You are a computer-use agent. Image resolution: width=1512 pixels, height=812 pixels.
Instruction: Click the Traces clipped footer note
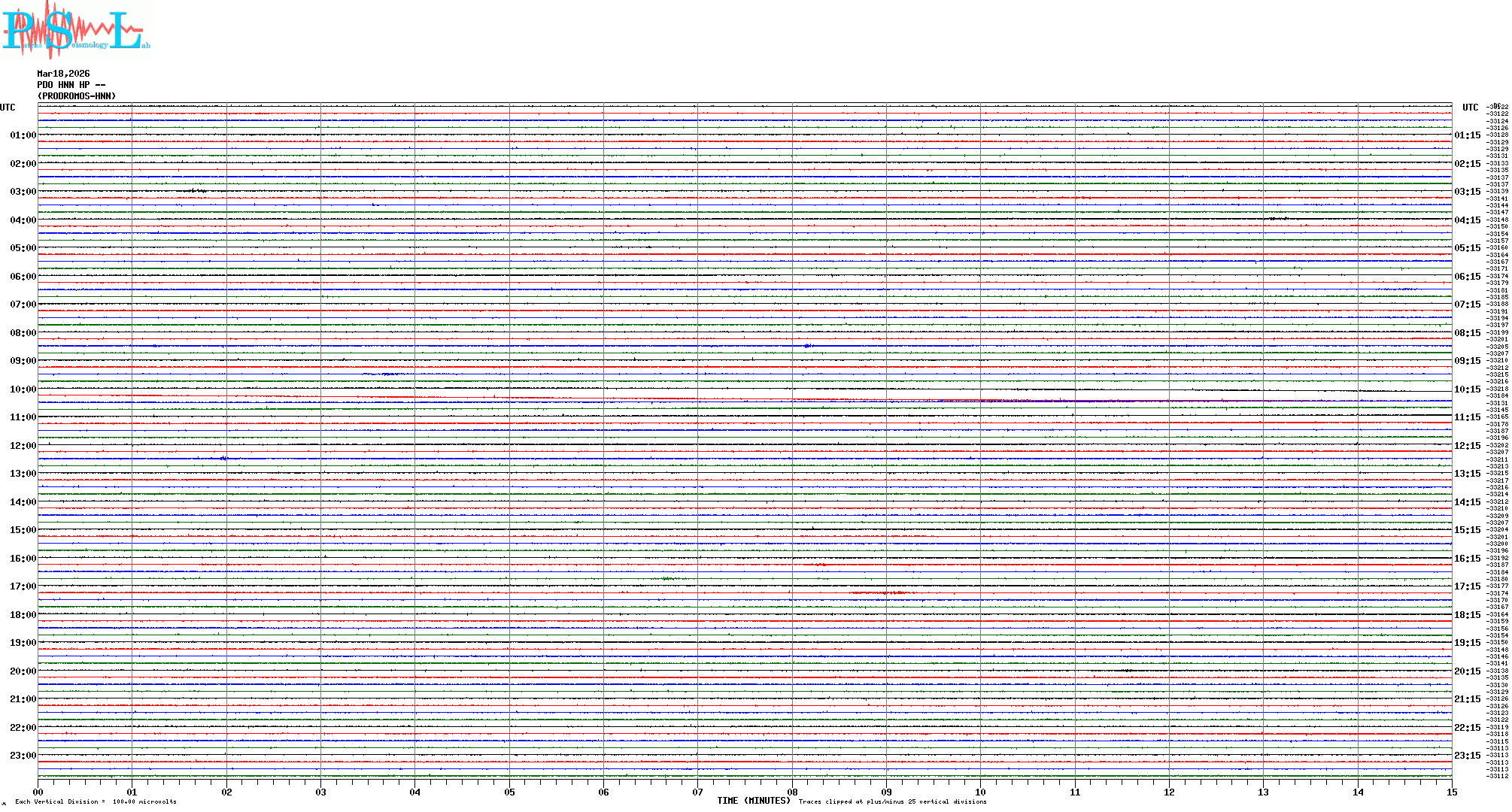[892, 802]
